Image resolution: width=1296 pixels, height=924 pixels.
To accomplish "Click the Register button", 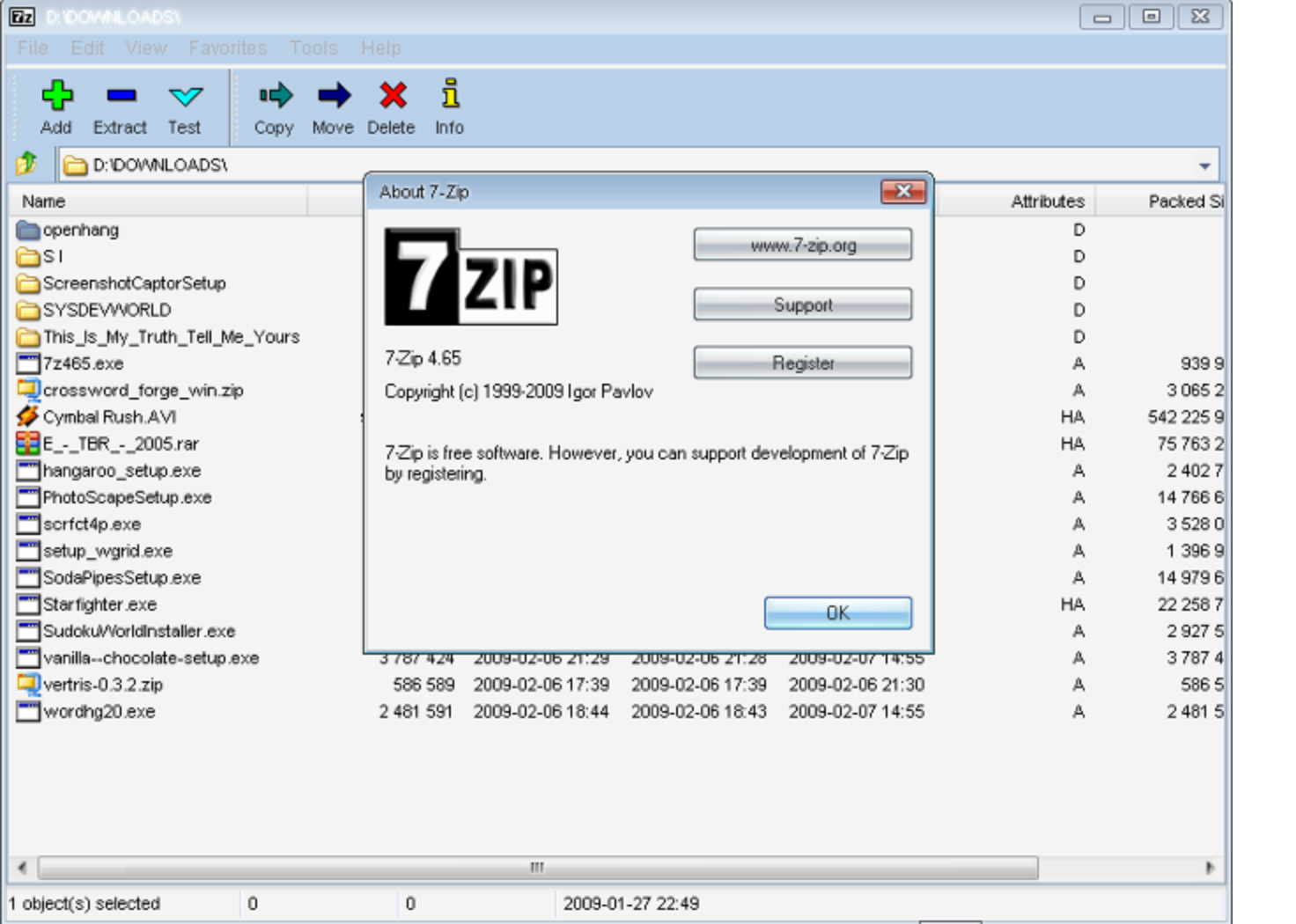I will click(x=803, y=363).
